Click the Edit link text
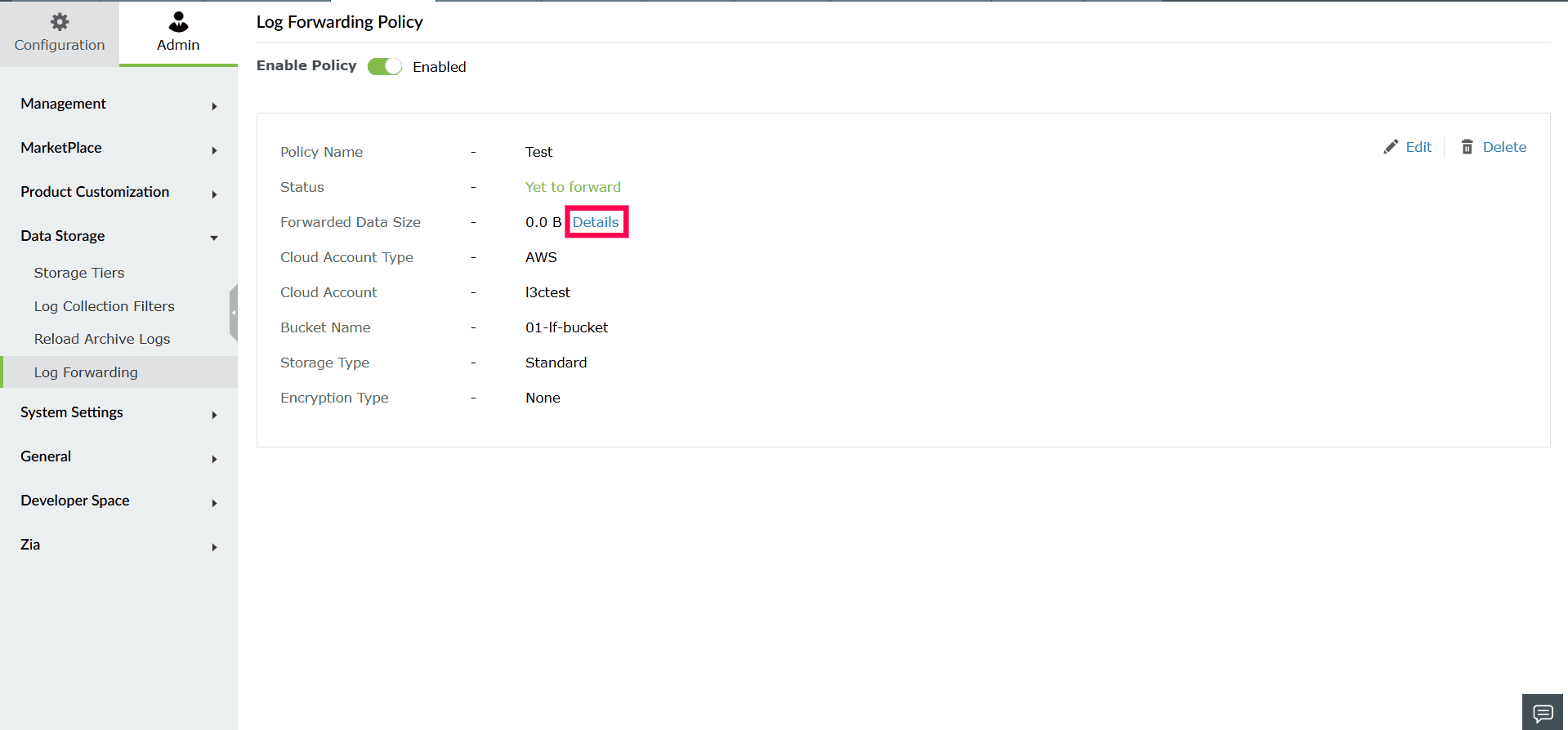Viewport: 1568px width, 730px height. point(1418,147)
